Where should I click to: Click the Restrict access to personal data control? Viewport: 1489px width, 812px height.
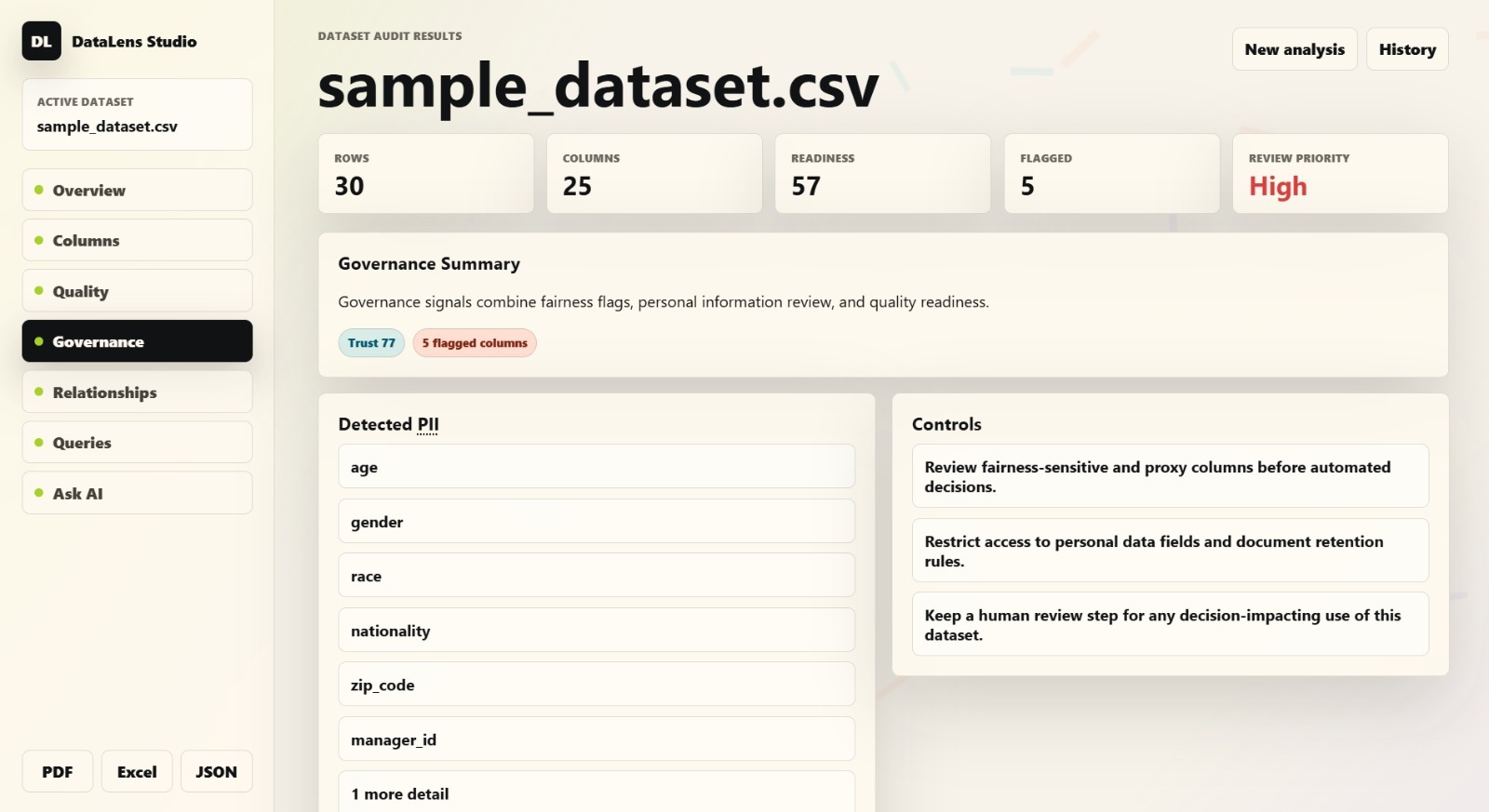pyautogui.click(x=1170, y=551)
